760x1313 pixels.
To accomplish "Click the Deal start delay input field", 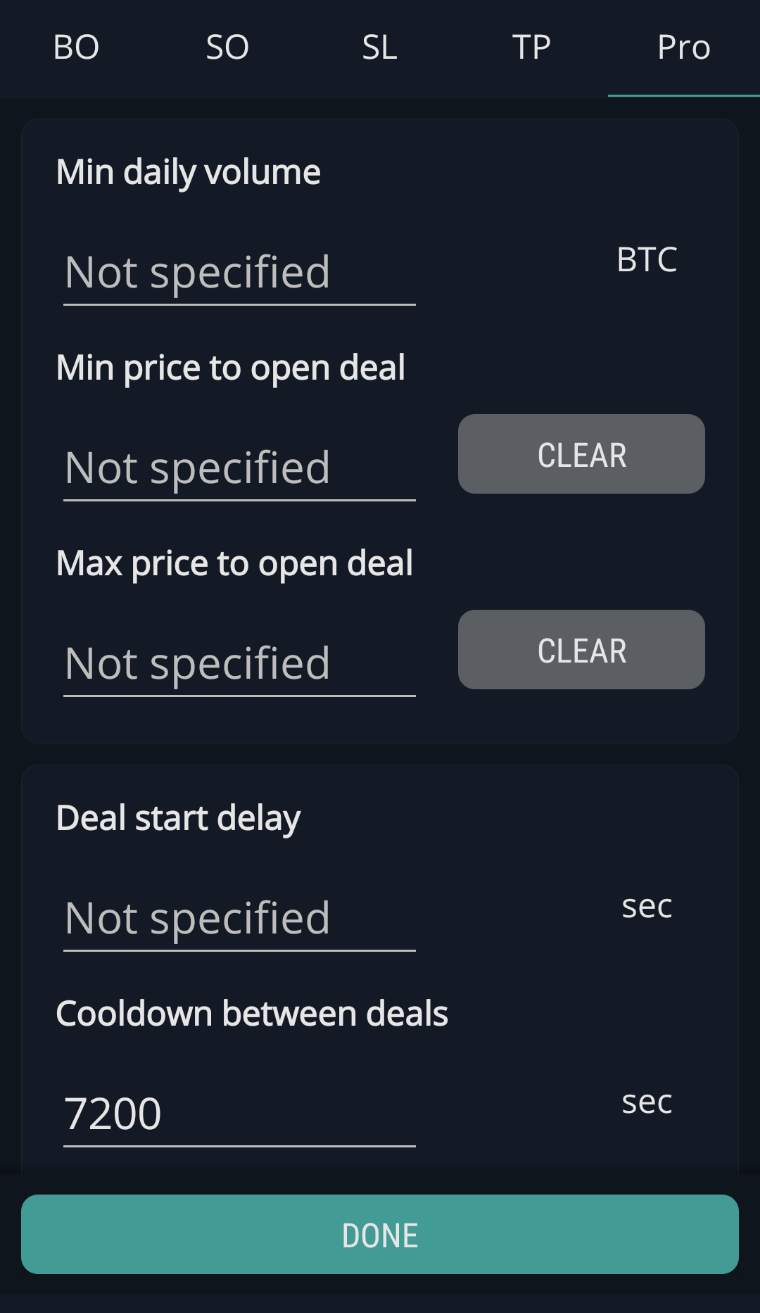I will coord(240,918).
